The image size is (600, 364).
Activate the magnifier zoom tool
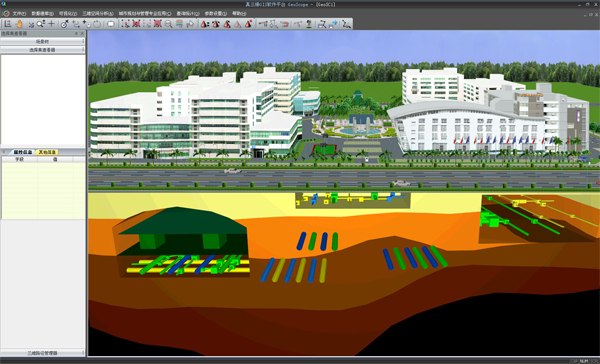pos(41,24)
